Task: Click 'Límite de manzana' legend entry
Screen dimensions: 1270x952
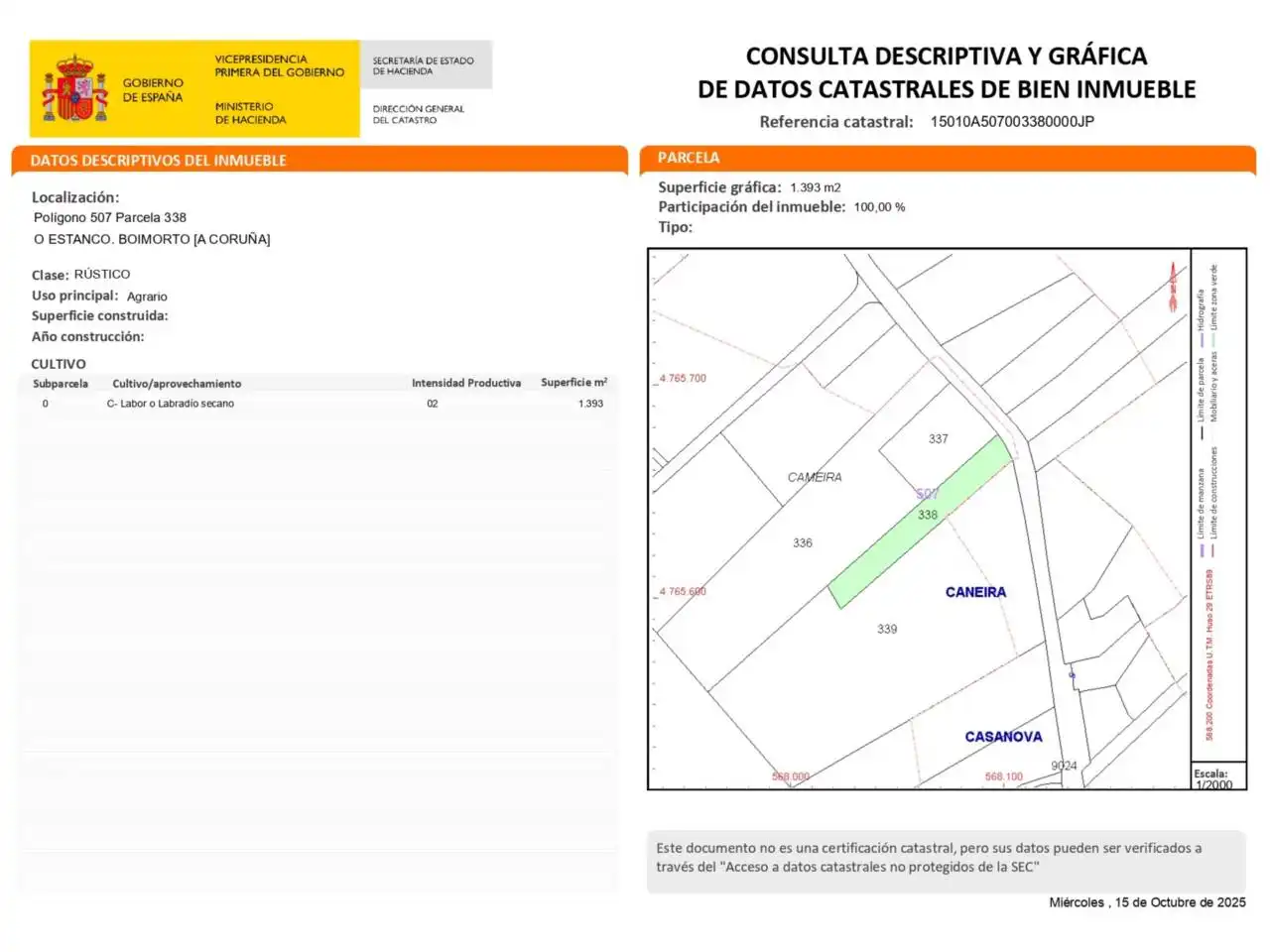Action: [x=1201, y=511]
